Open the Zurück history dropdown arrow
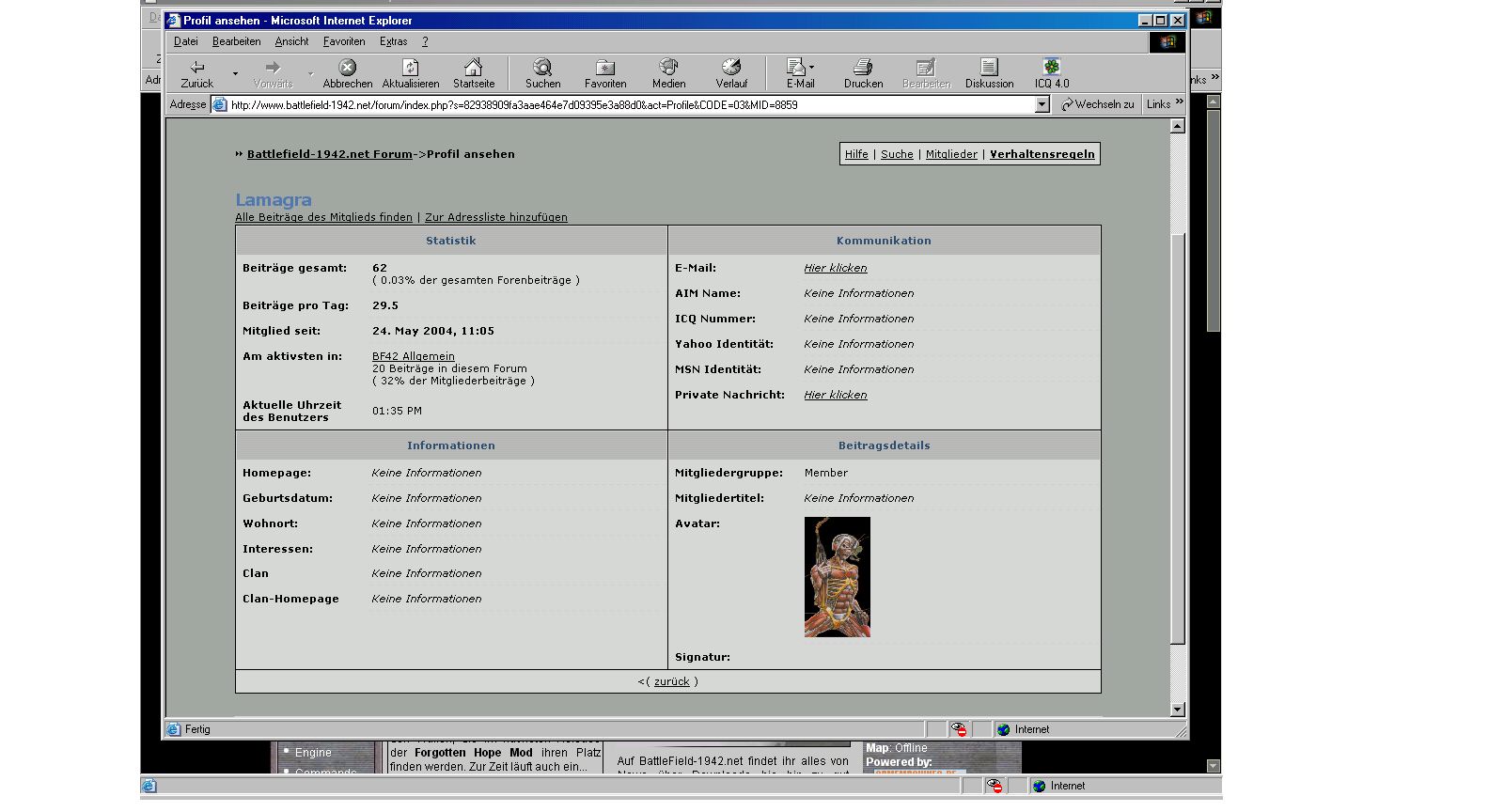 tap(235, 73)
